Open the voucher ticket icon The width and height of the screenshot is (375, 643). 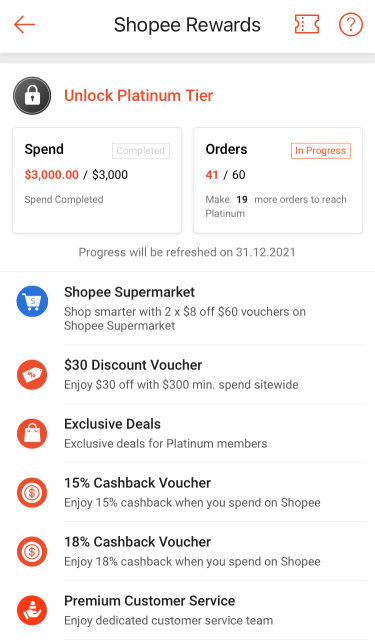click(x=307, y=25)
